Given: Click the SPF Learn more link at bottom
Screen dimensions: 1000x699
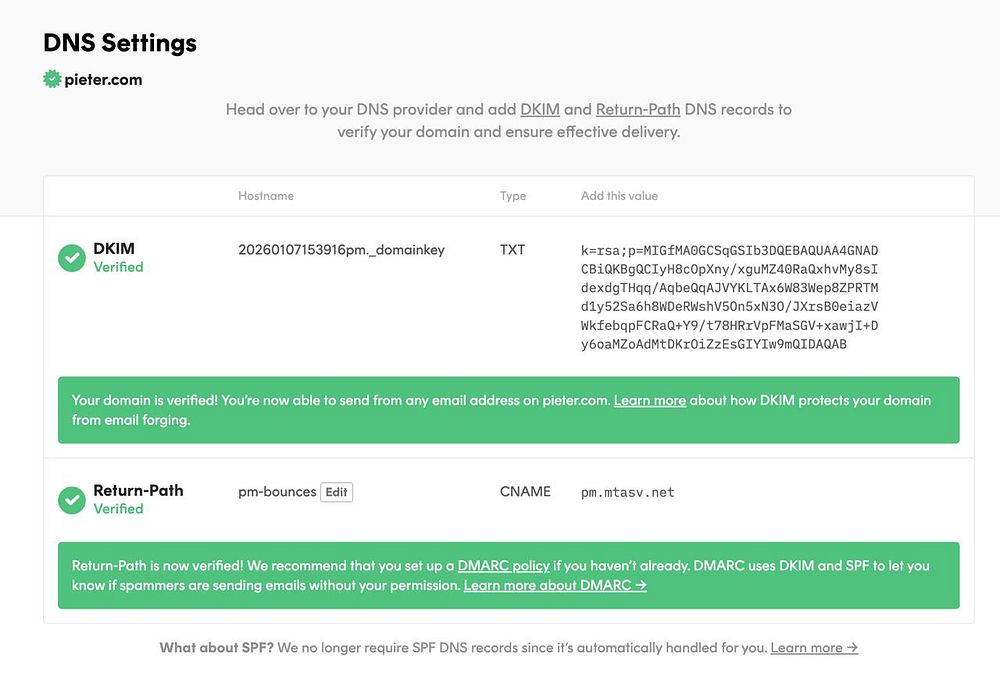Looking at the screenshot, I should click(814, 647).
